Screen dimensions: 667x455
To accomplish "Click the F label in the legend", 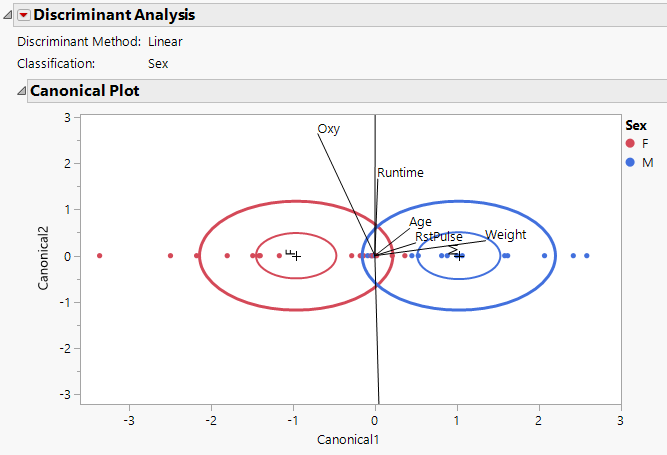I will (x=646, y=144).
